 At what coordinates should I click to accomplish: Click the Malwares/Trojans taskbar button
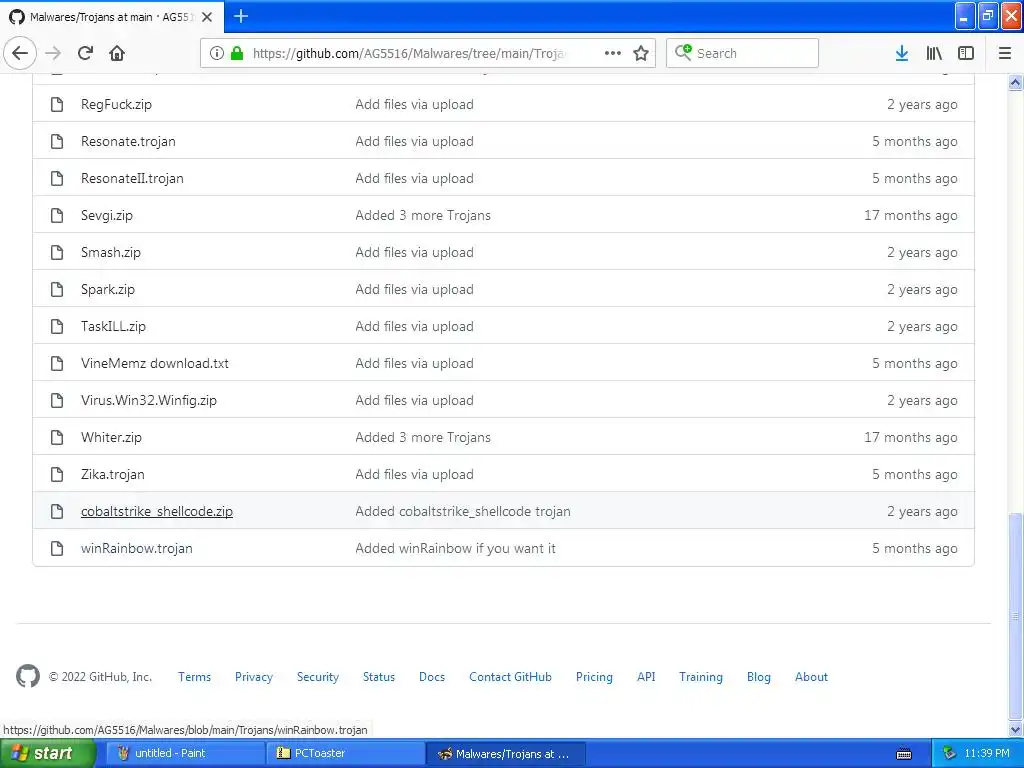(506, 753)
